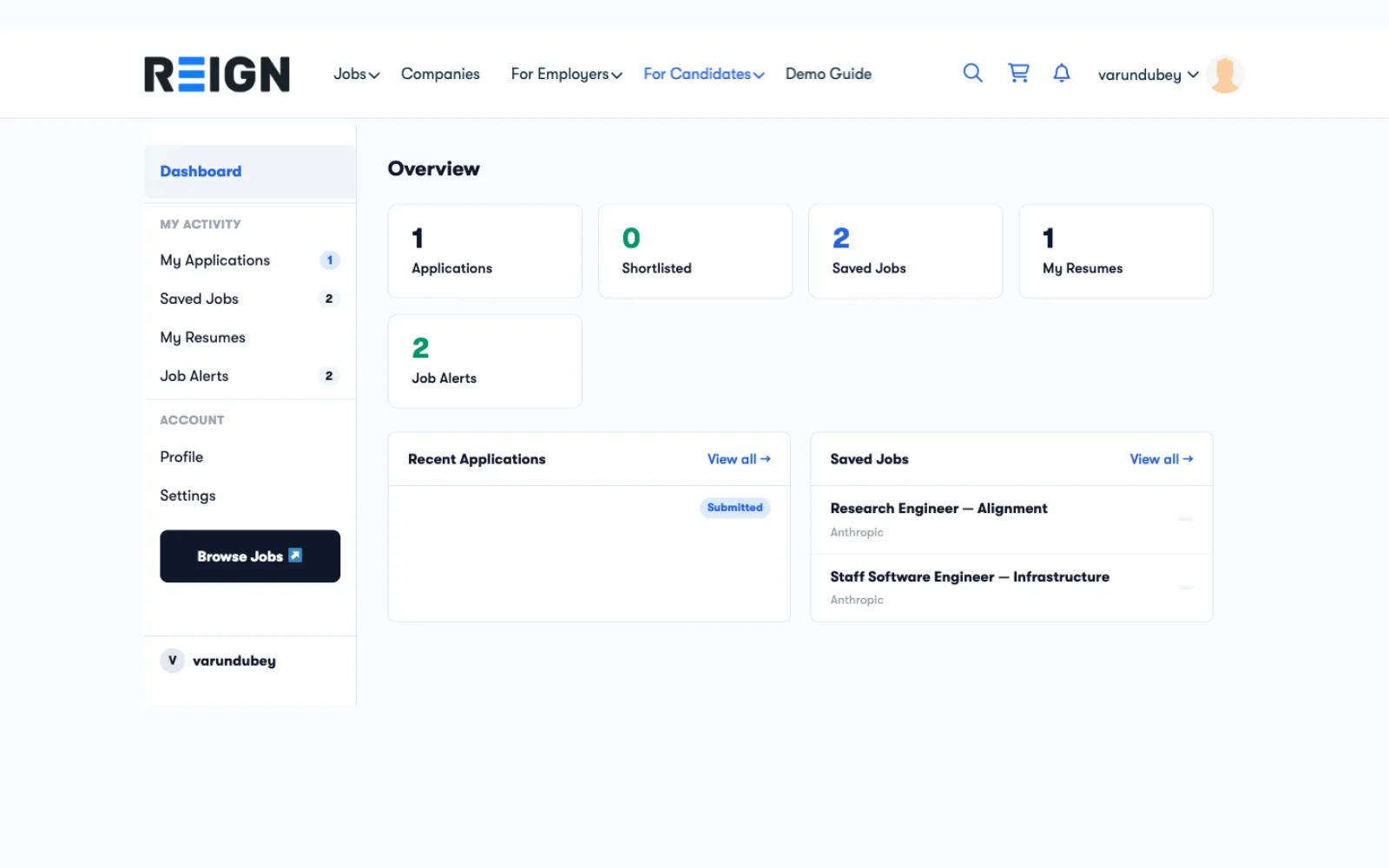Click the Saved Jobs overview card
The width and height of the screenshot is (1389, 868).
(905, 252)
